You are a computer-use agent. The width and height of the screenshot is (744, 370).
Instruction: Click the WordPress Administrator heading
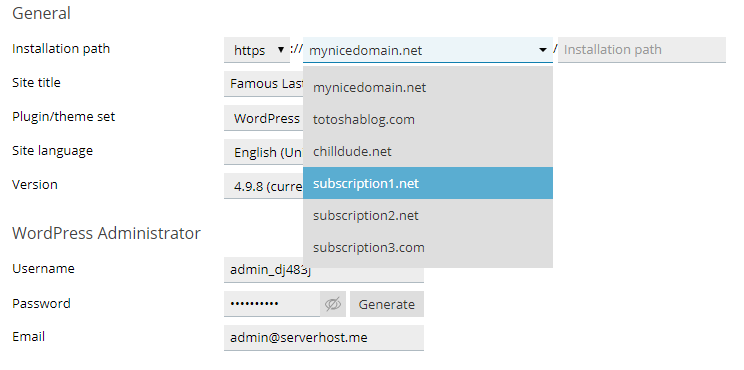click(106, 233)
